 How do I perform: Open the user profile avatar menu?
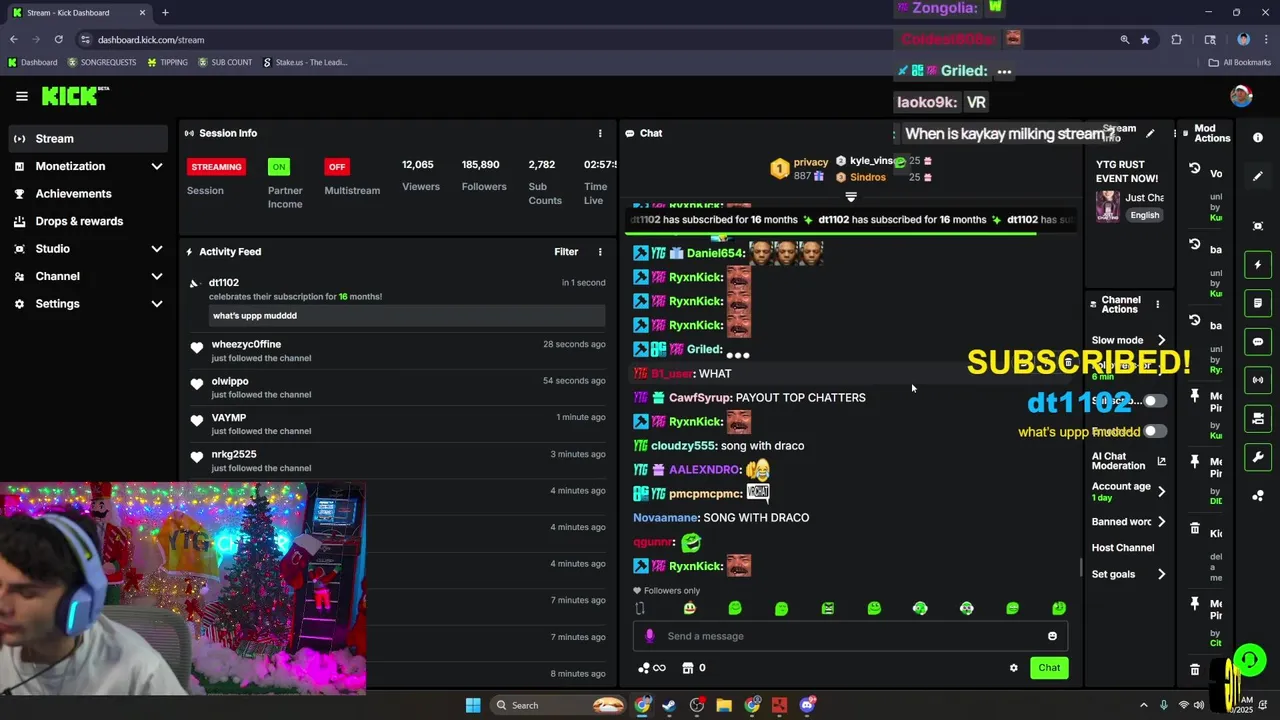click(x=1241, y=96)
